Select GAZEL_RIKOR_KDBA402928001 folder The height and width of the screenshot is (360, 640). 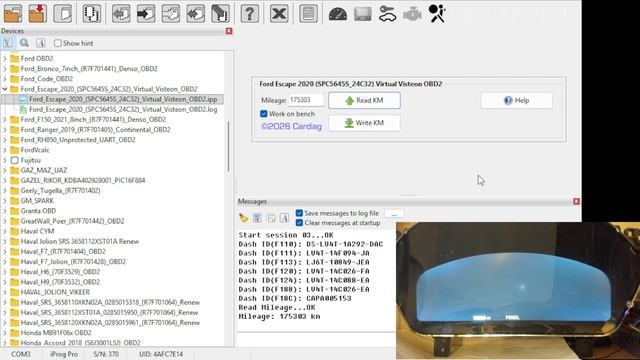click(x=83, y=180)
